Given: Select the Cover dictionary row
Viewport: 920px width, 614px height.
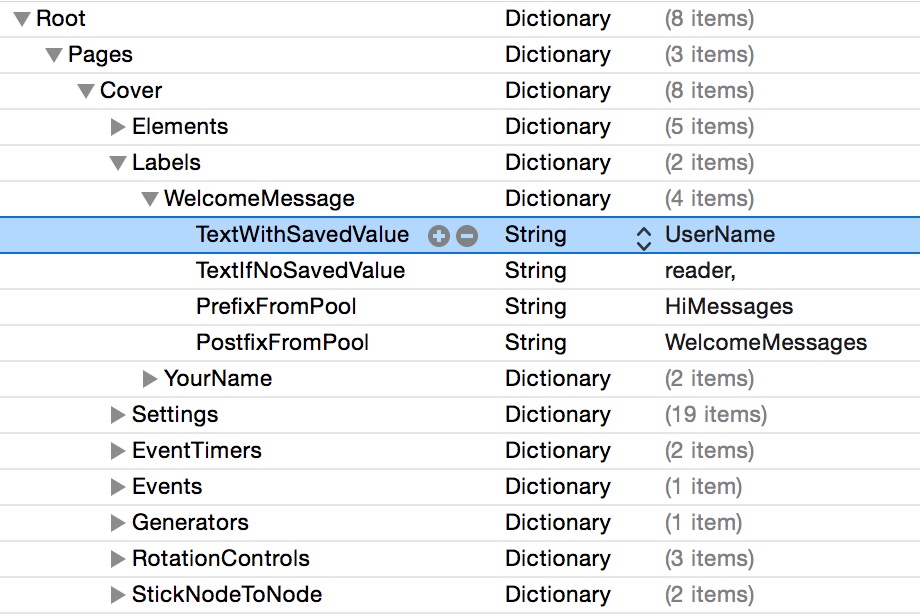Looking at the screenshot, I should [x=131, y=90].
